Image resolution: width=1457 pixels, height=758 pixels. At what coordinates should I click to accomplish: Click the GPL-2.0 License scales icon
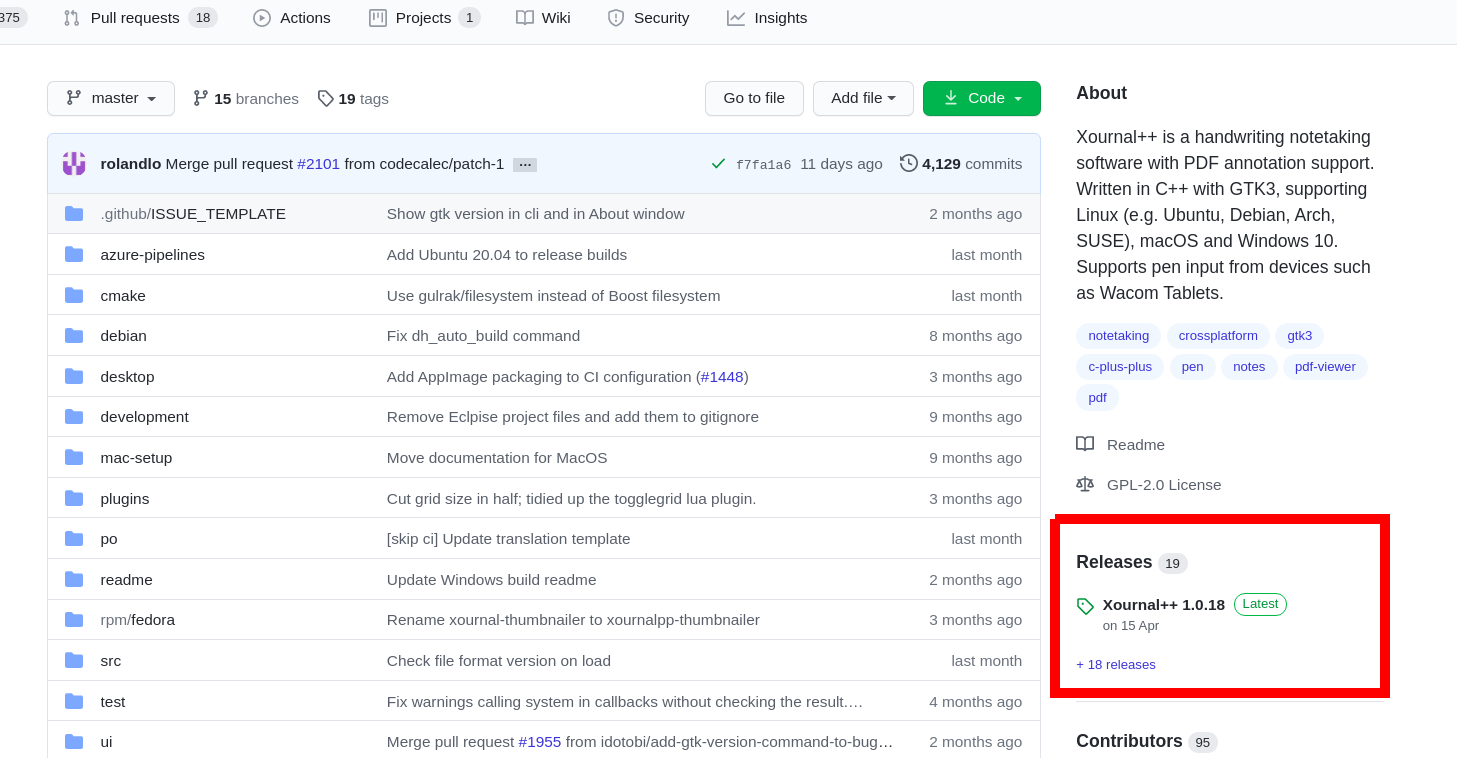tap(1085, 484)
